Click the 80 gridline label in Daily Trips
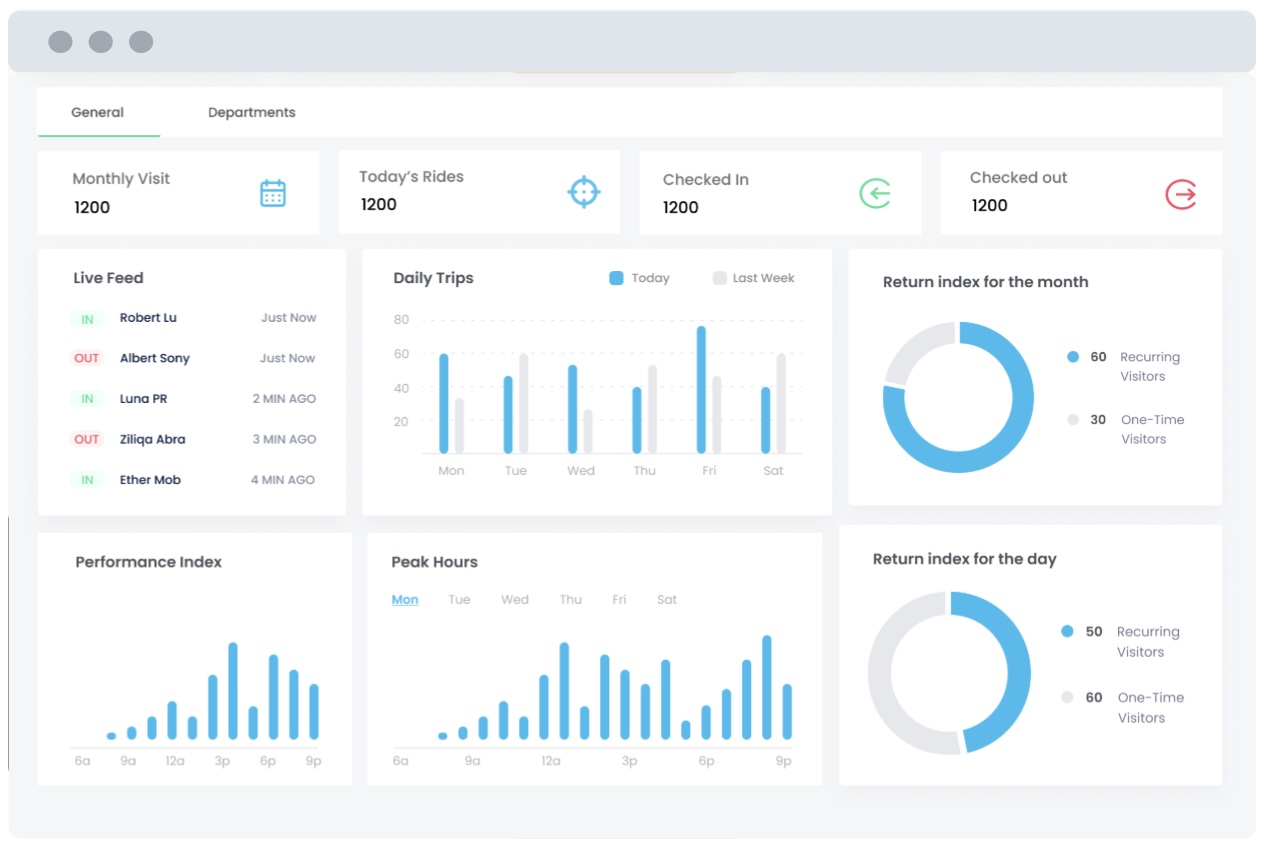 pos(402,320)
